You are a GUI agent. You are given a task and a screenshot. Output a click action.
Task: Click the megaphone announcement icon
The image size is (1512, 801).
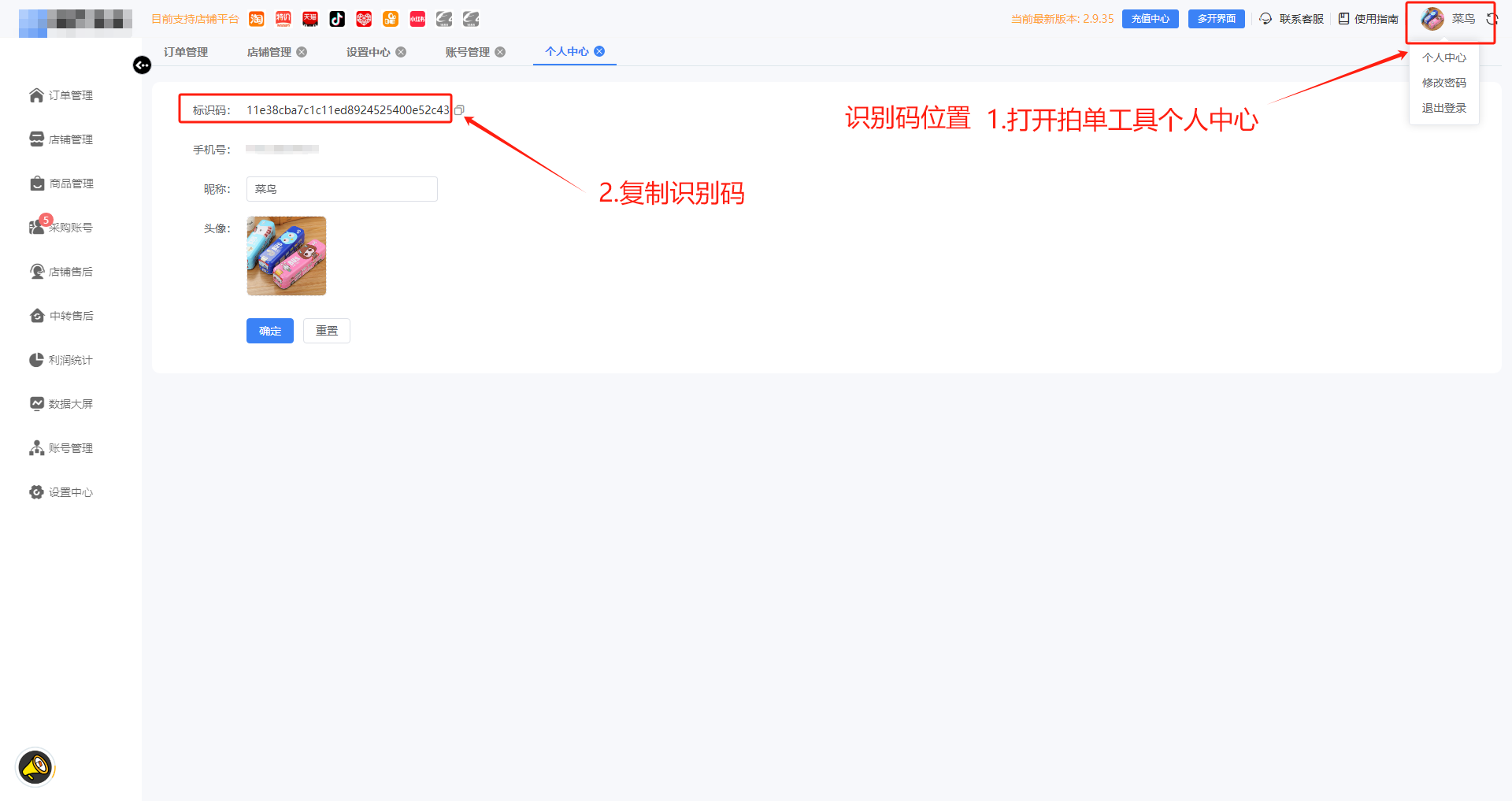click(x=35, y=766)
